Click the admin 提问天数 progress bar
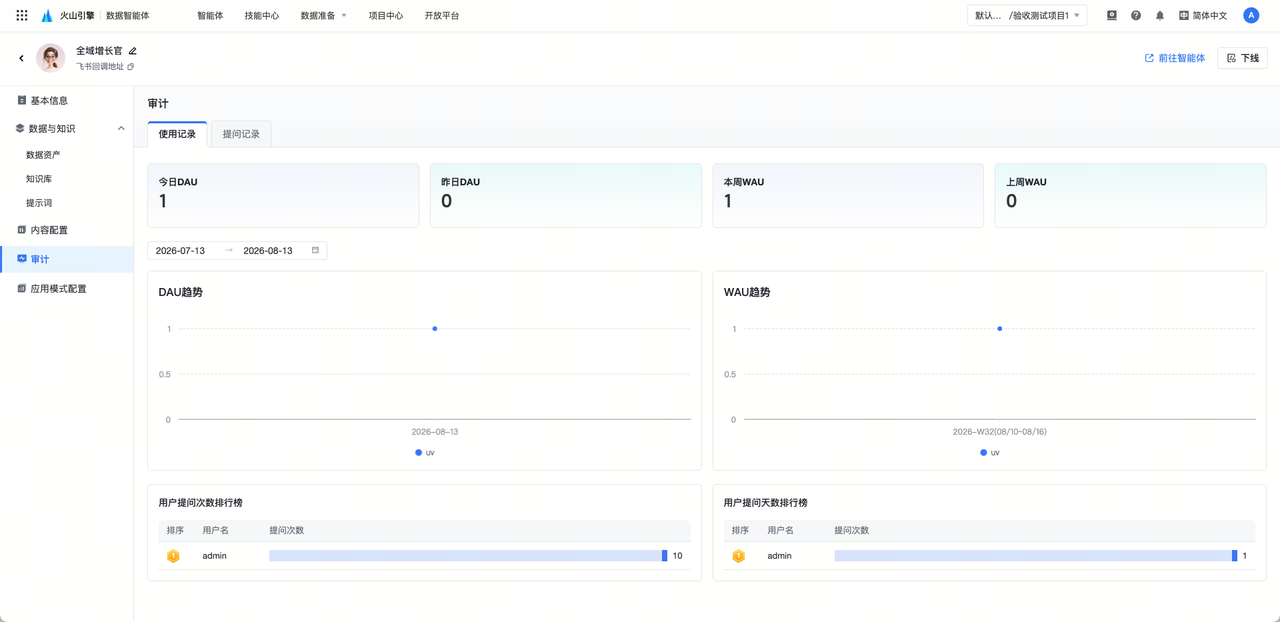Image resolution: width=1280 pixels, height=622 pixels. point(1036,556)
